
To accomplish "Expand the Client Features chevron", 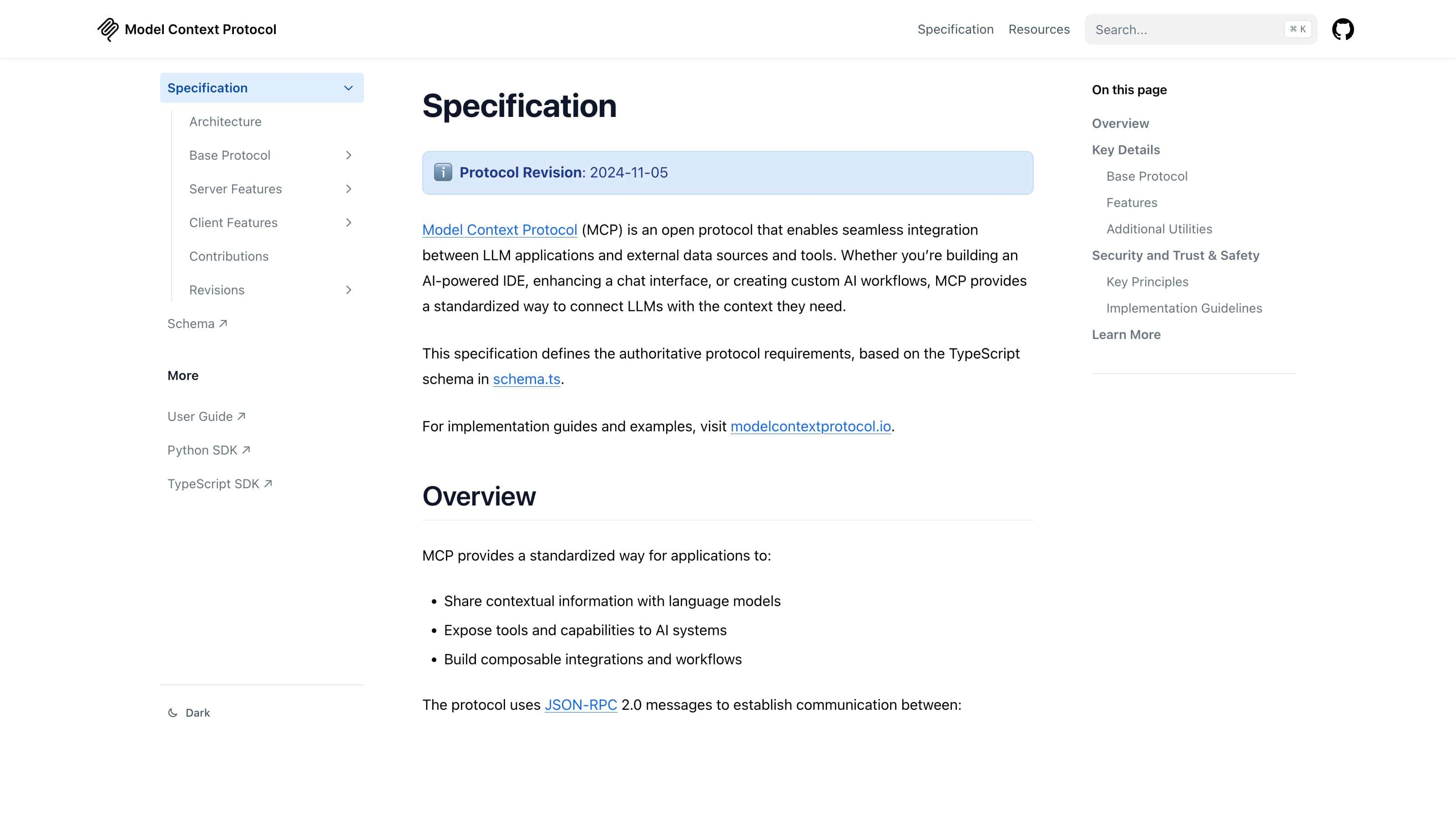I will (348, 222).
